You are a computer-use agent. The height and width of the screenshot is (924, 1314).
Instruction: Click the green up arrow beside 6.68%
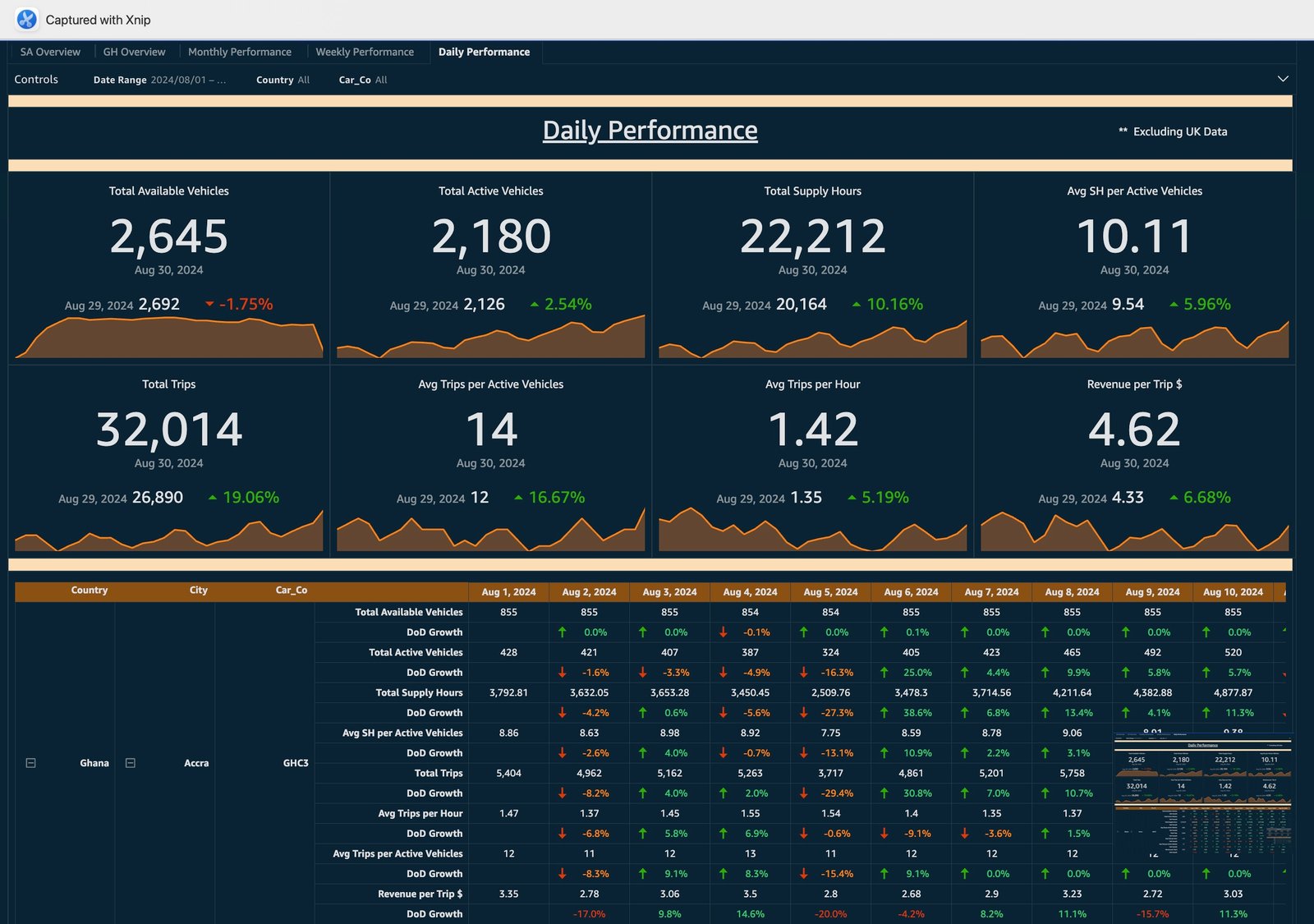pyautogui.click(x=1174, y=497)
